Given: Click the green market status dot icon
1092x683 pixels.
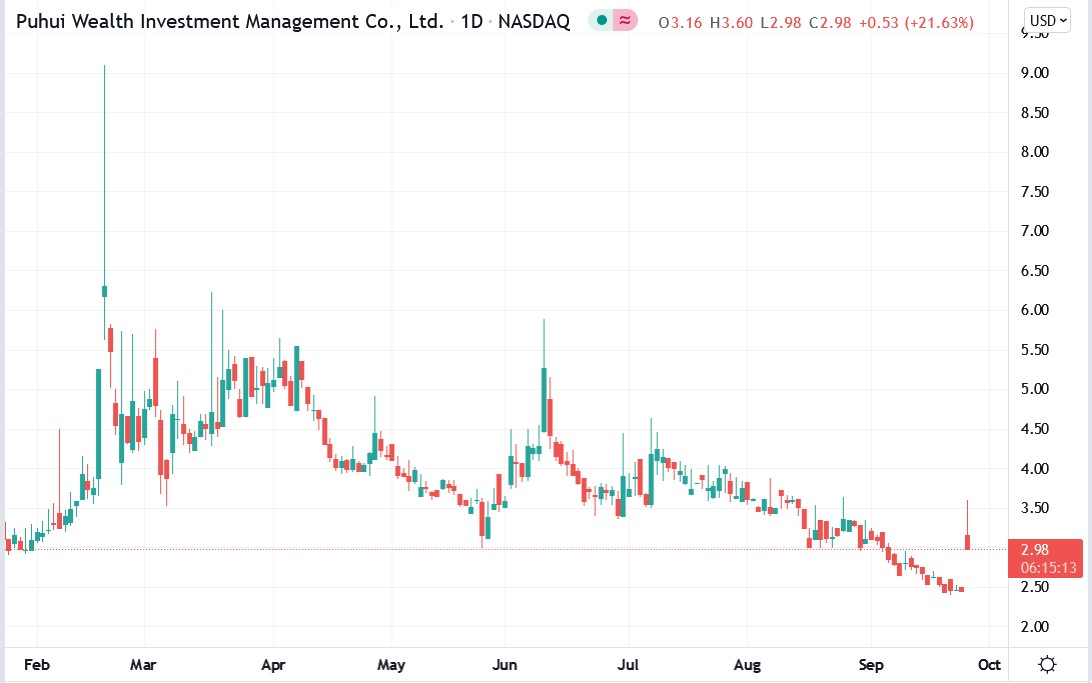Looking at the screenshot, I should (x=602, y=21).
